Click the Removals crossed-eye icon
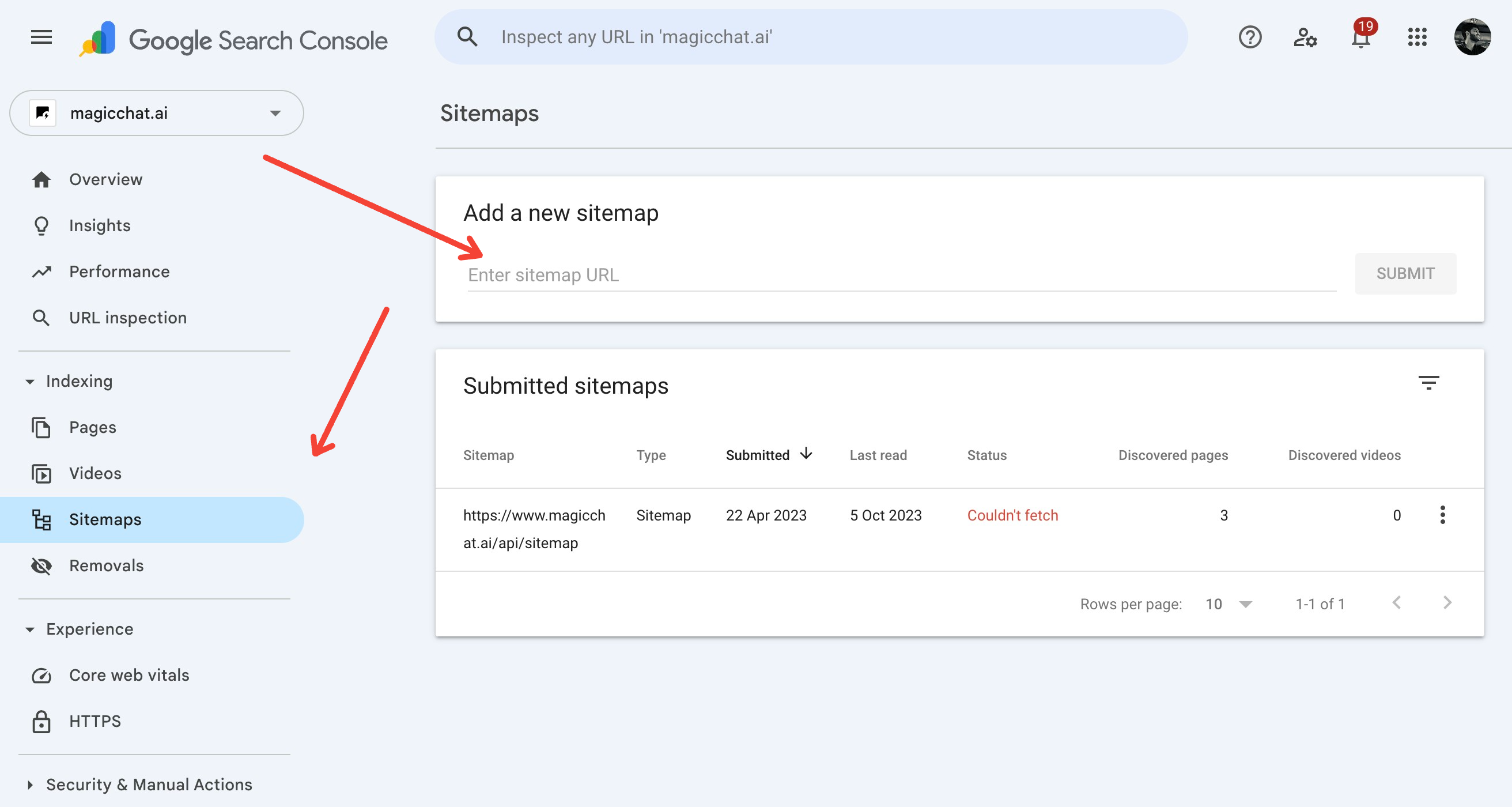 point(41,565)
